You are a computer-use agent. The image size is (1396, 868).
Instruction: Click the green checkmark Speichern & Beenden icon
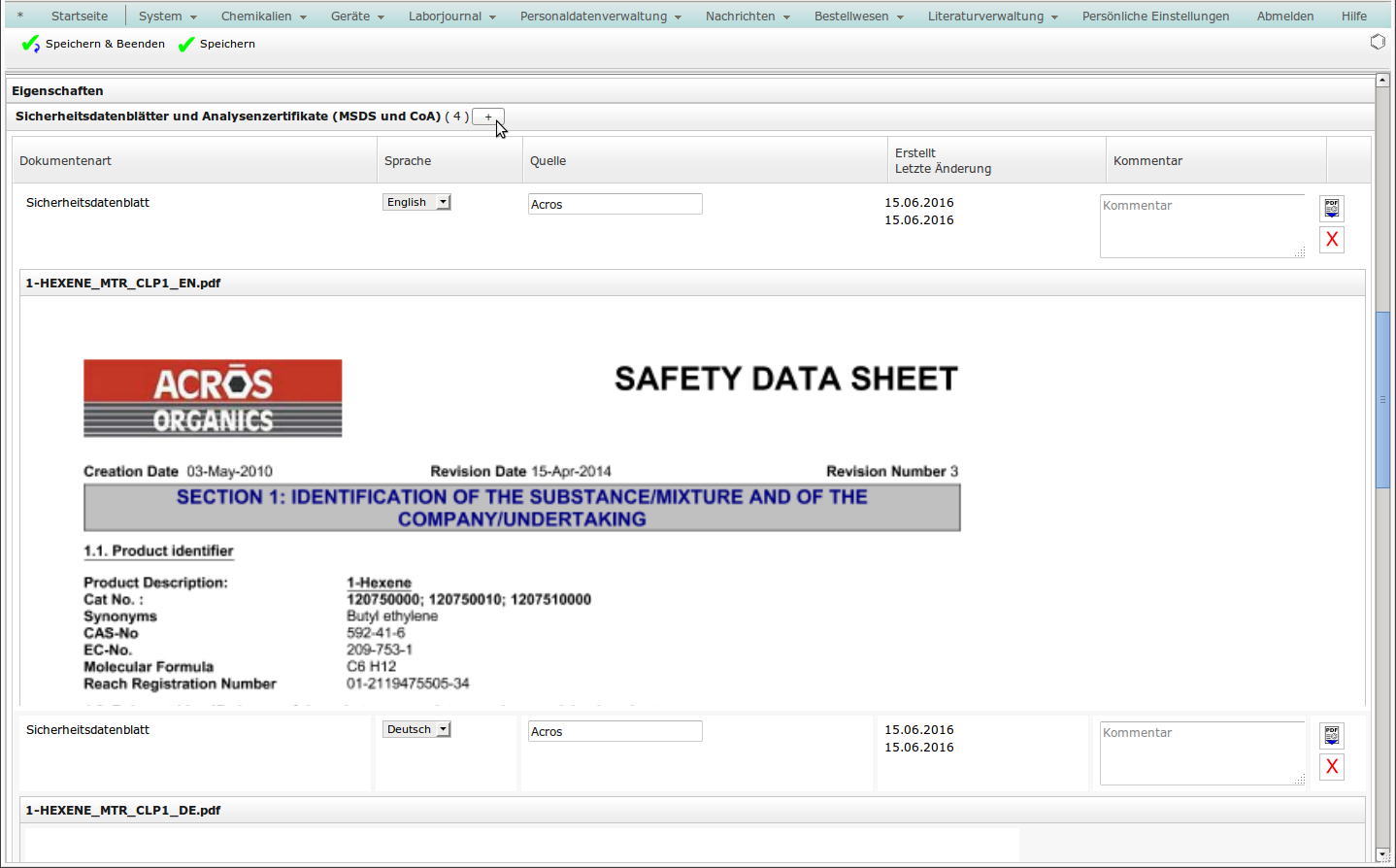click(30, 44)
